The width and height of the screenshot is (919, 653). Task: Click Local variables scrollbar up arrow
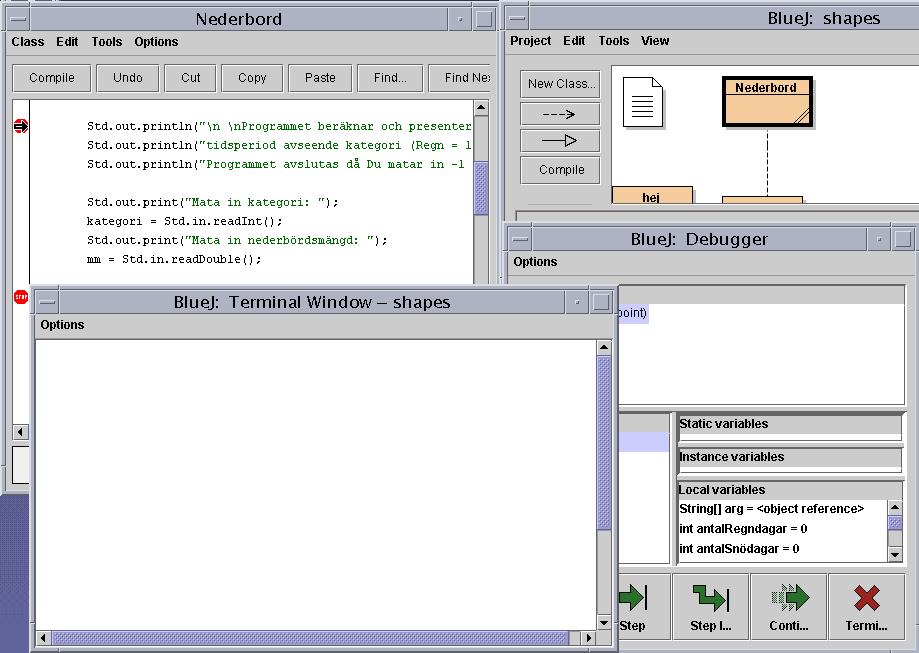[895, 508]
